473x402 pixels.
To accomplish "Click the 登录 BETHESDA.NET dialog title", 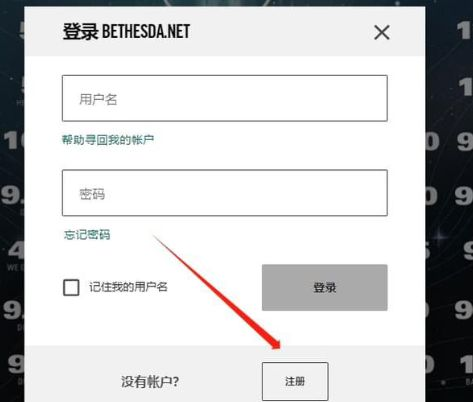I will [x=126, y=32].
